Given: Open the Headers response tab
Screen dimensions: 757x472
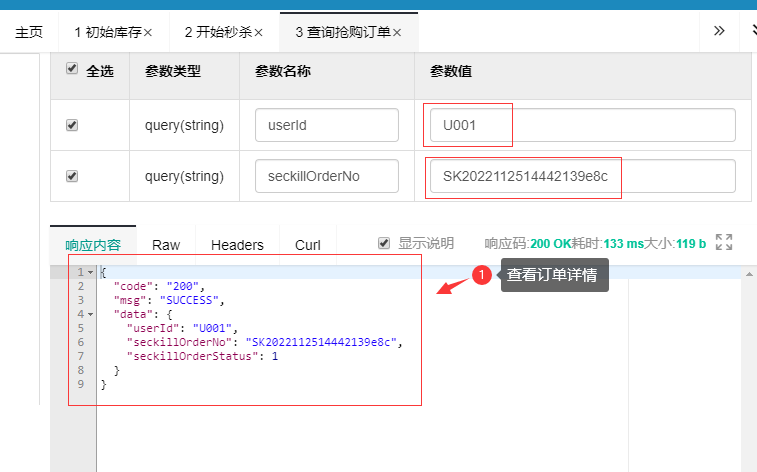Looking at the screenshot, I should click(237, 245).
